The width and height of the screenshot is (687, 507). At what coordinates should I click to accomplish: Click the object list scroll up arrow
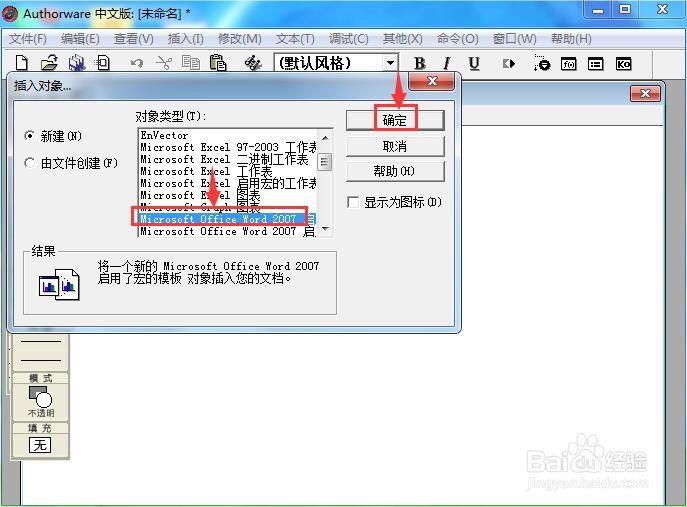point(325,138)
